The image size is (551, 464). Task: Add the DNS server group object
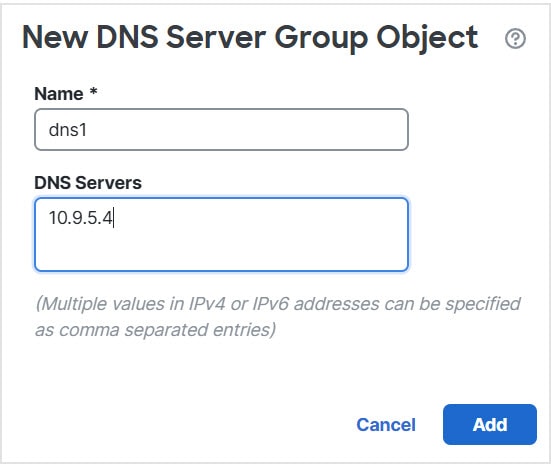click(490, 425)
